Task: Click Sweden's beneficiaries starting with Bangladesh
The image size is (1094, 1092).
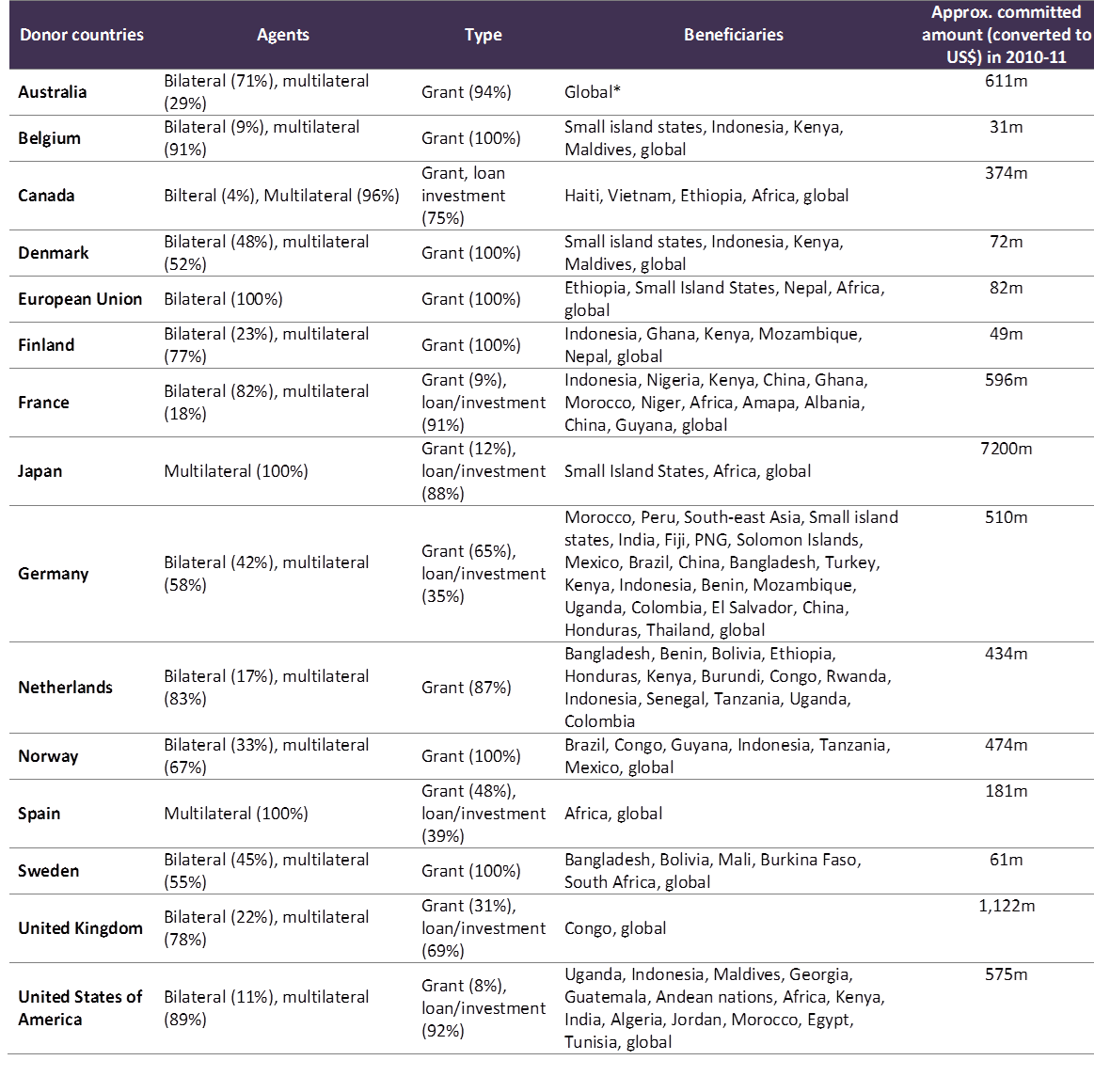Action: 713,871
